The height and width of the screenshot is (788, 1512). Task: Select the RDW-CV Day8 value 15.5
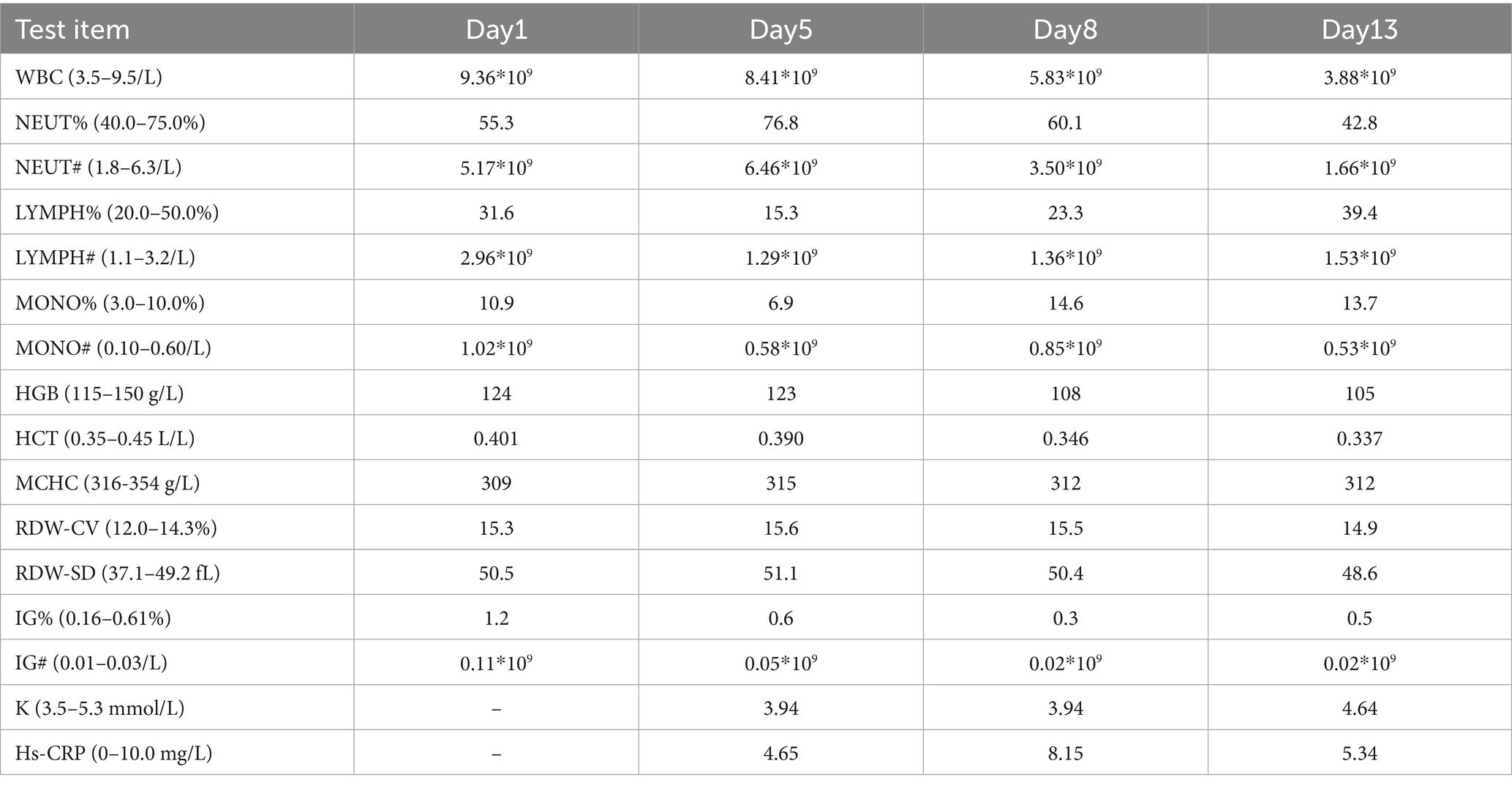(1065, 528)
